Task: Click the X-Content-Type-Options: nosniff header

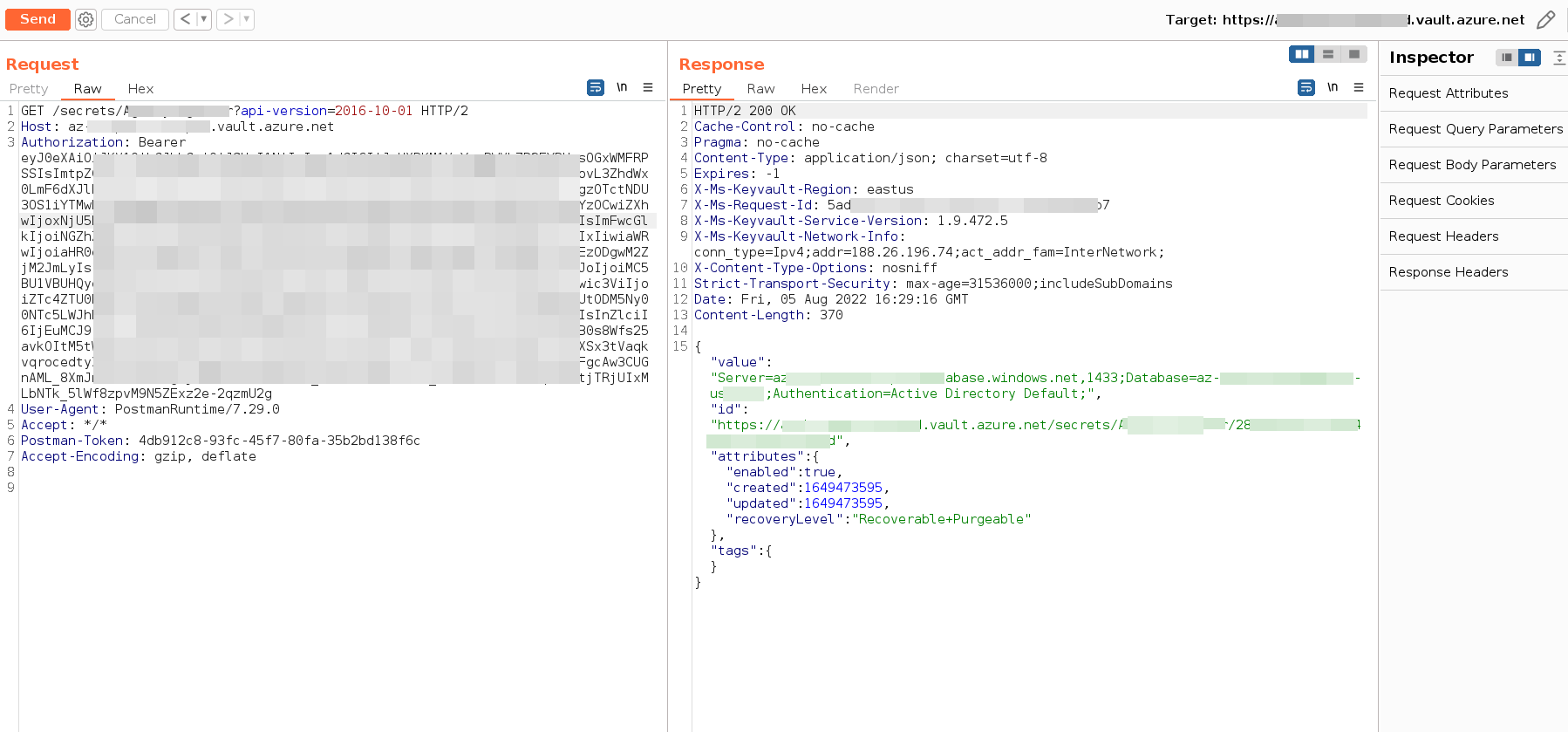Action: tap(815, 268)
